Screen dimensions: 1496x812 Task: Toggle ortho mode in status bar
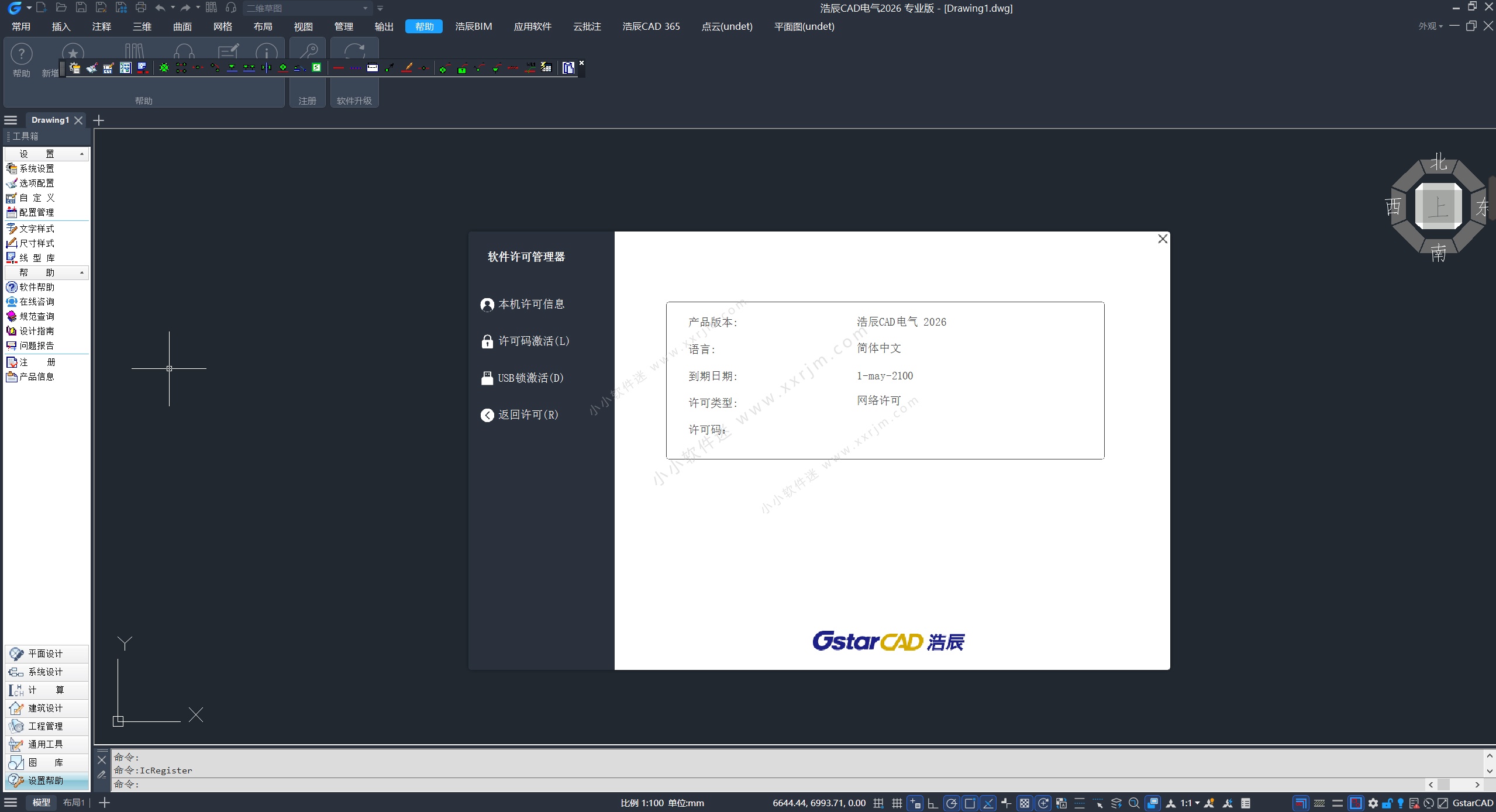933,803
